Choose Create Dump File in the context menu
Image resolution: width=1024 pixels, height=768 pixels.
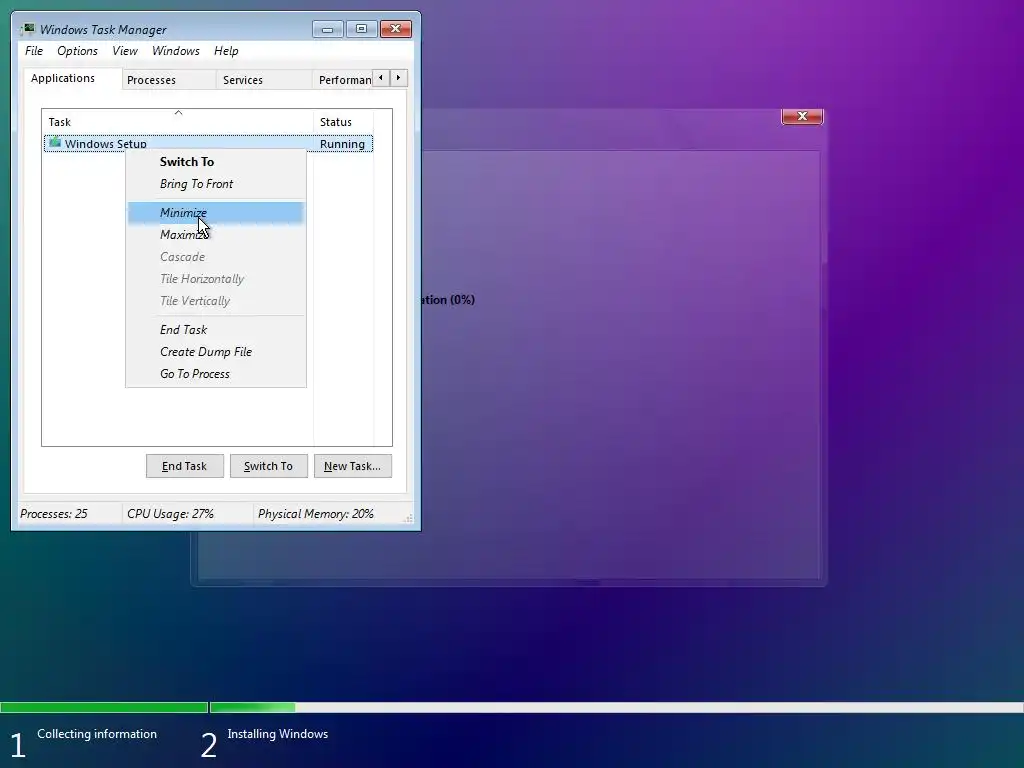point(216,352)
